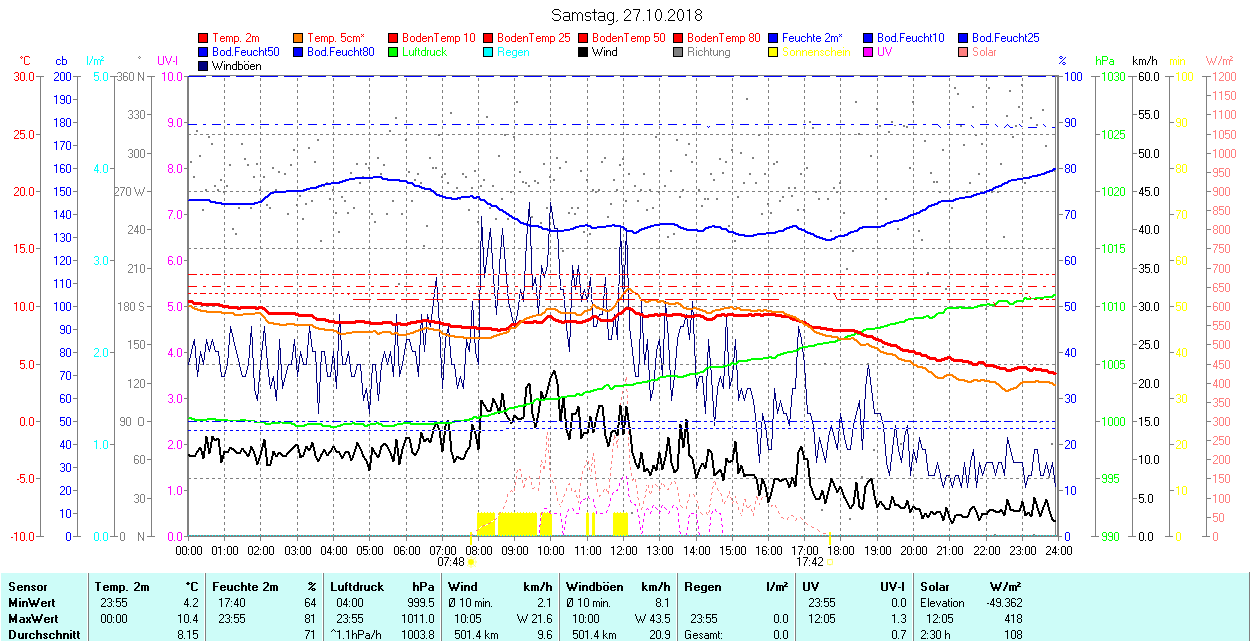1250x641 pixels.
Task: Select the 12:00 label on time axis
Action: pyautogui.click(x=624, y=550)
